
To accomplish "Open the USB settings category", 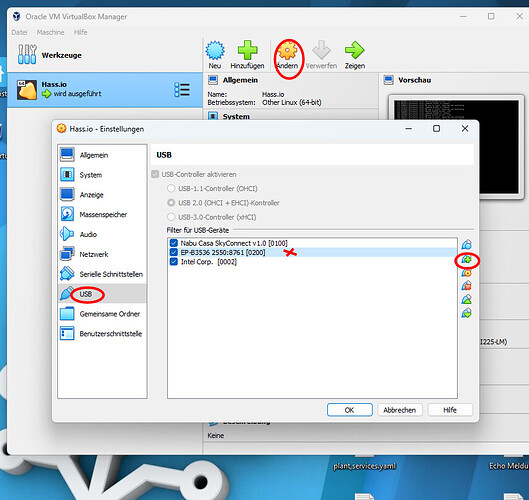I will [103, 294].
